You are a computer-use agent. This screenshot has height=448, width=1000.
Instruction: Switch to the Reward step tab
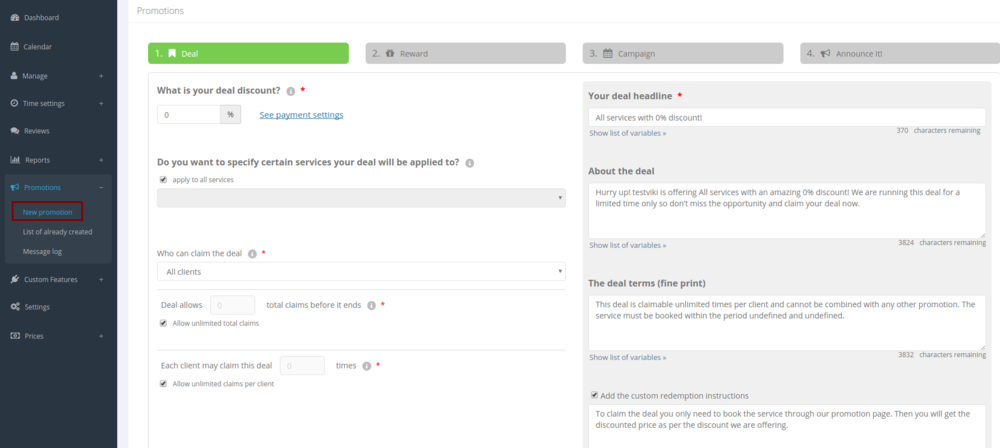[465, 54]
